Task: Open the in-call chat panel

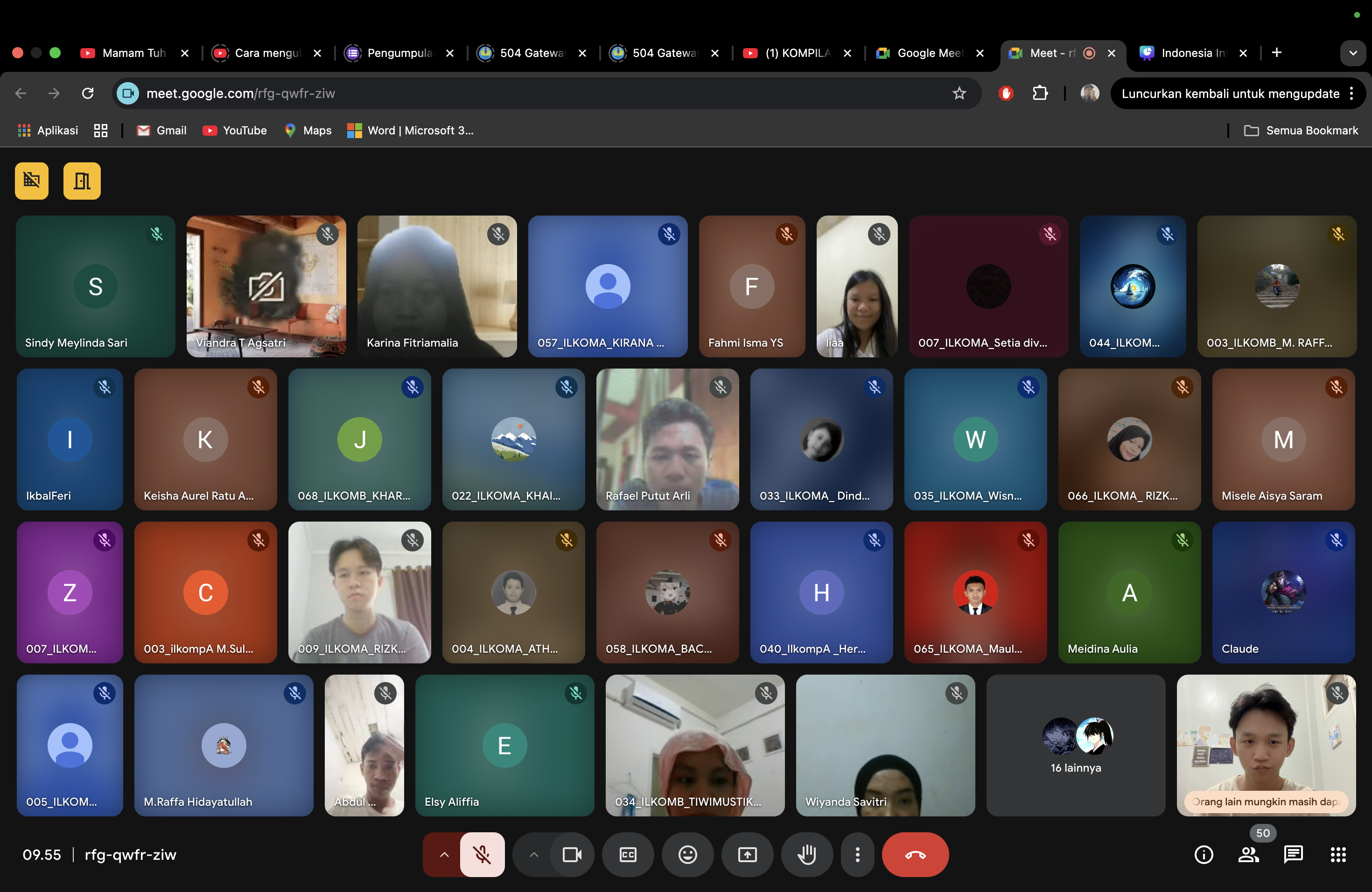Action: 1293,855
